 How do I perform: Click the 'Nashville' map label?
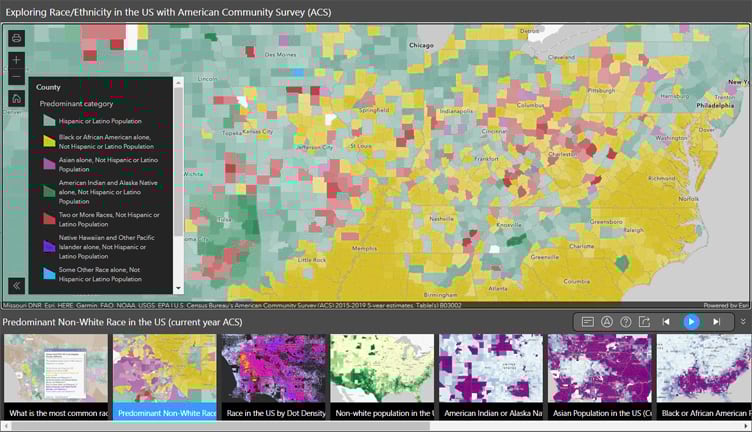pos(442,219)
